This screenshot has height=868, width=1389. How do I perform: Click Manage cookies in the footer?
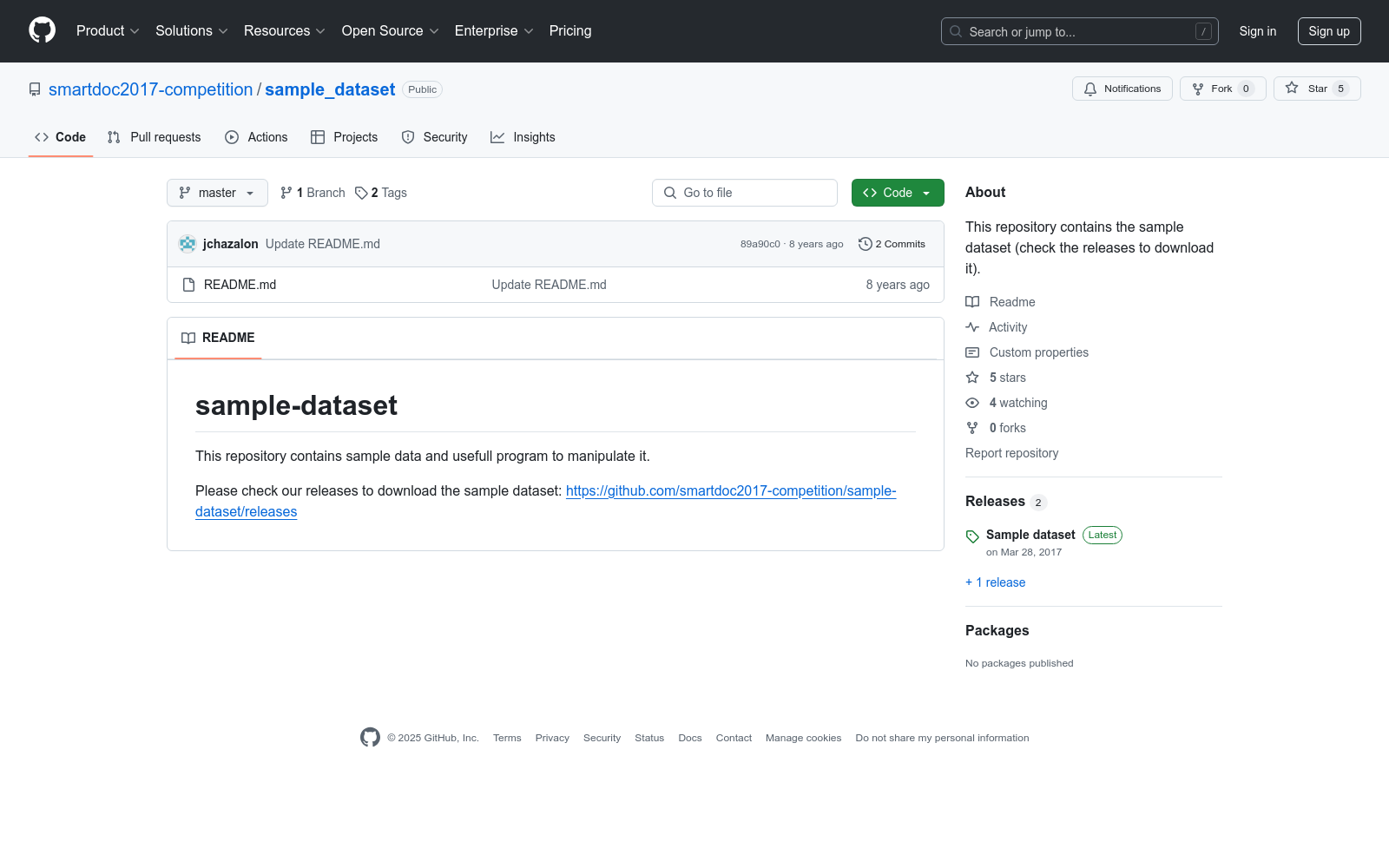(804, 738)
